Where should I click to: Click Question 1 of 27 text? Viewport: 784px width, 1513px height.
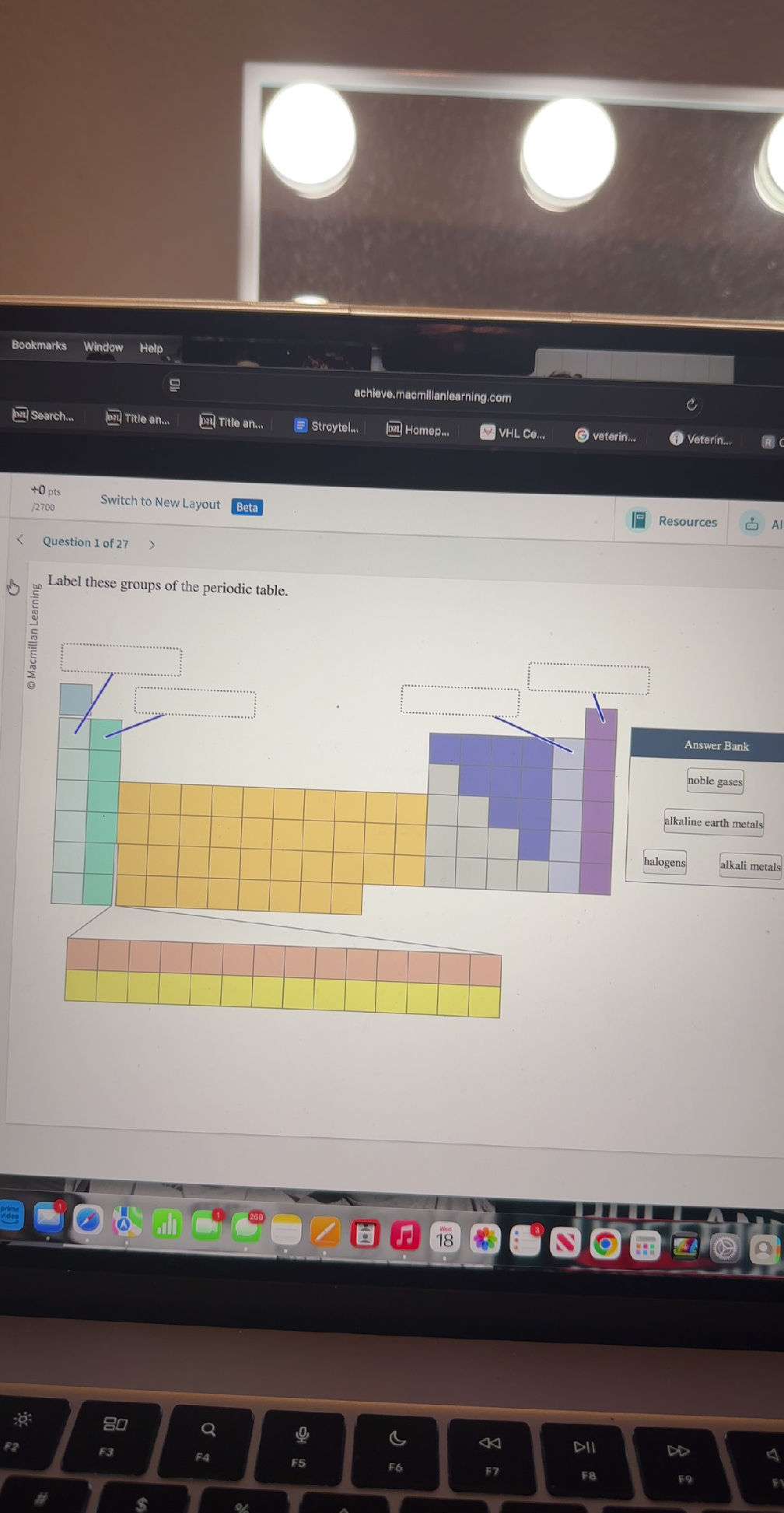(86, 542)
